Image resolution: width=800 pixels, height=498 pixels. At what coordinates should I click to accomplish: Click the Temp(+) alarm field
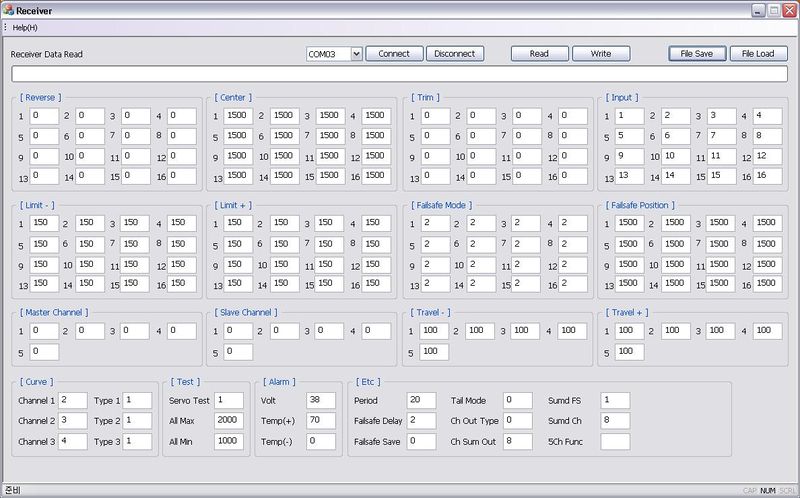click(x=320, y=421)
